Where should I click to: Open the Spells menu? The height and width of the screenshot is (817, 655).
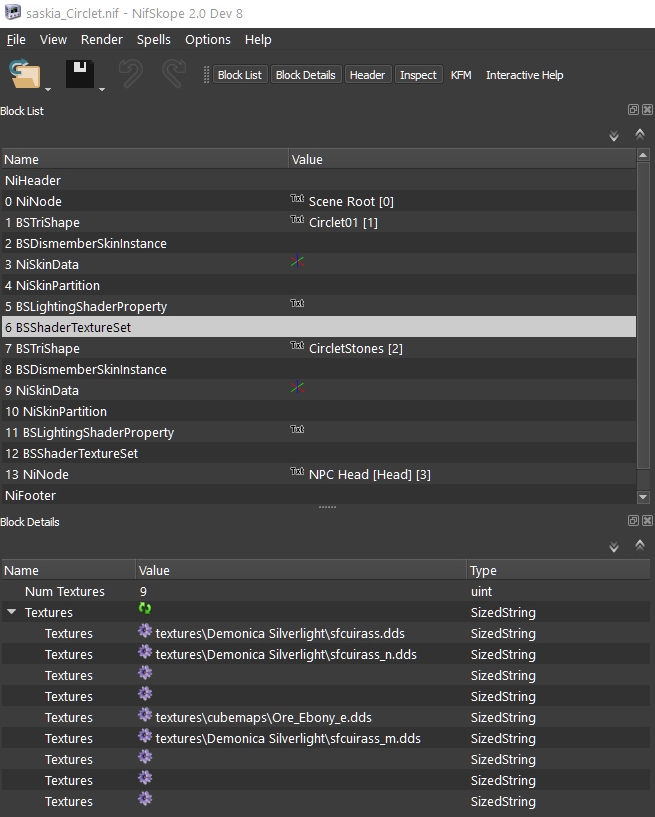click(x=154, y=40)
